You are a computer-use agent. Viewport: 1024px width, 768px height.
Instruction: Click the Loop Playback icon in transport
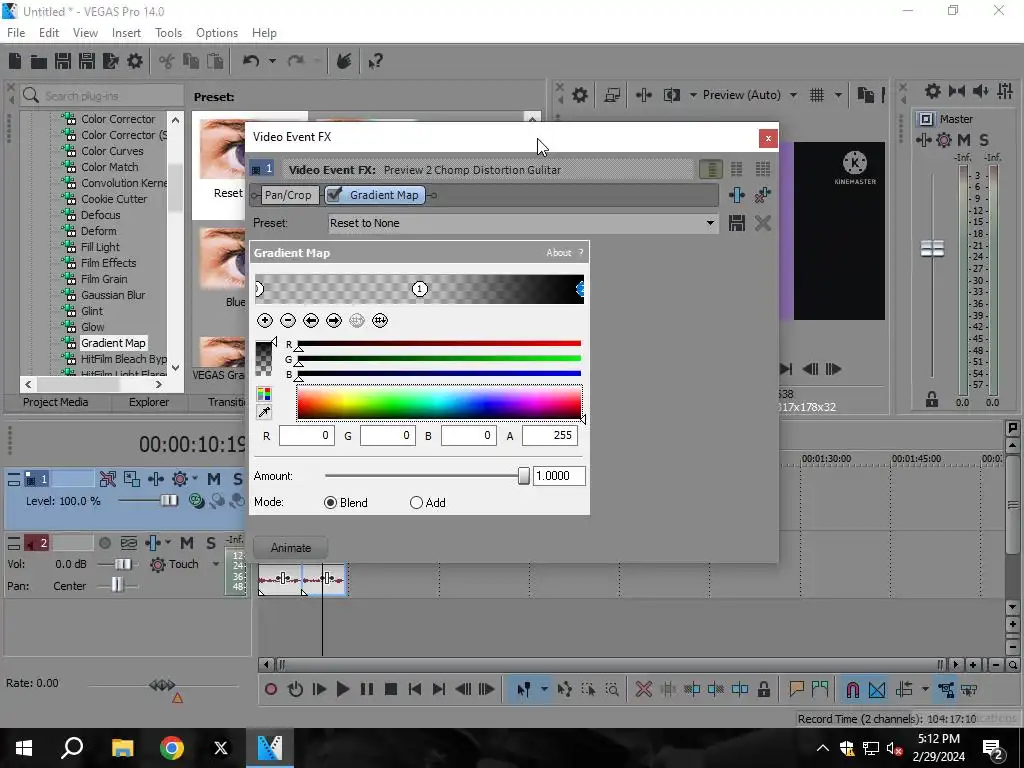[x=295, y=689]
